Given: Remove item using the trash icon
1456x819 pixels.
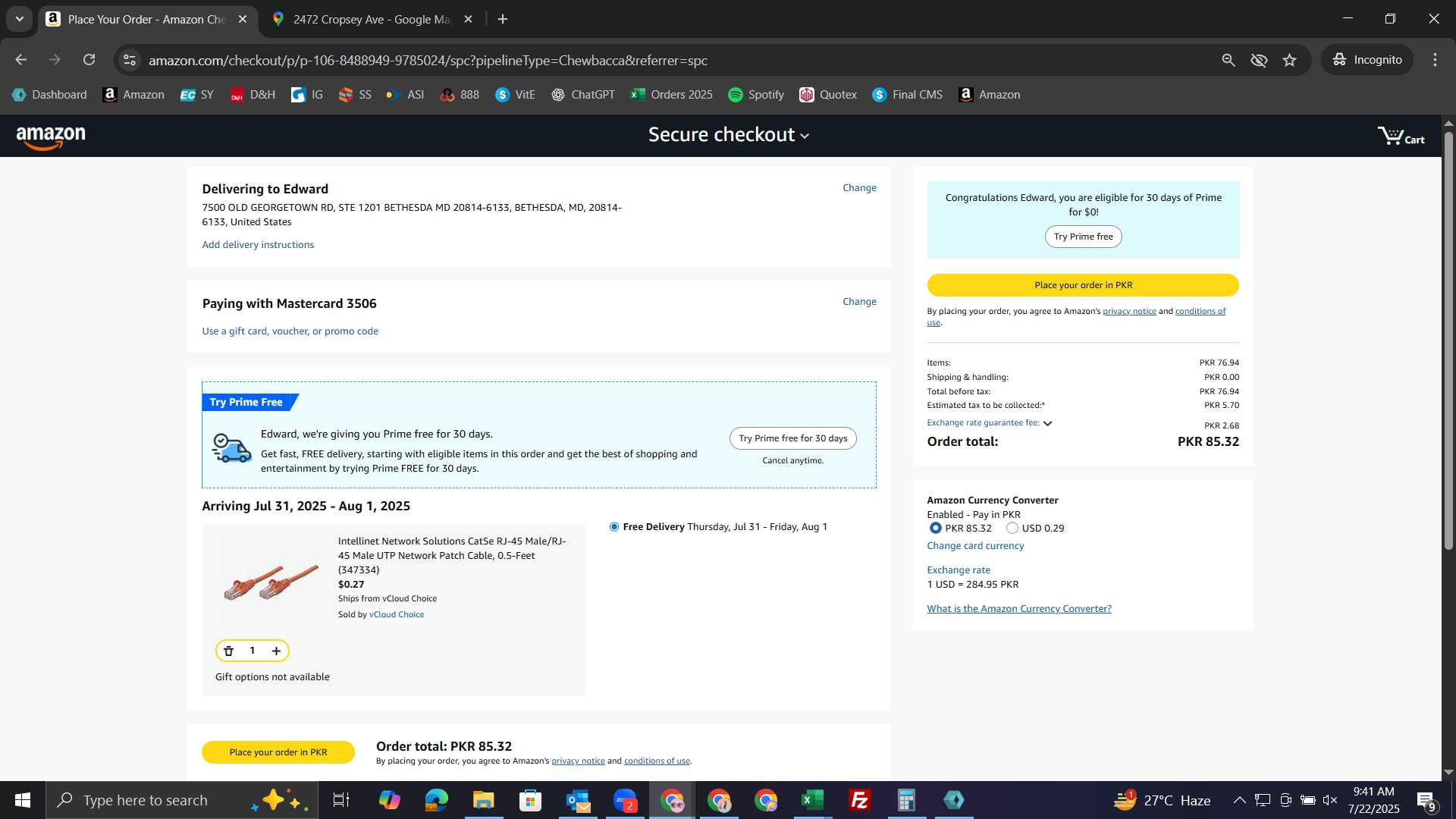Looking at the screenshot, I should point(228,651).
